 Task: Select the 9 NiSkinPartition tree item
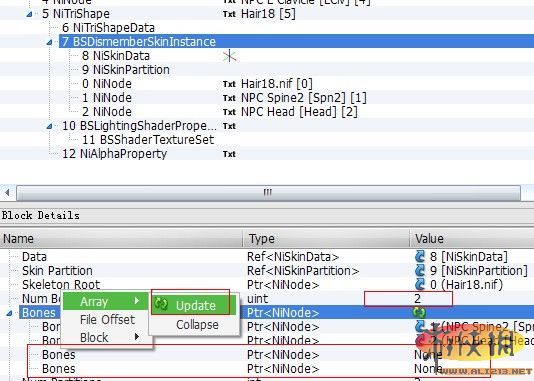(x=126, y=70)
